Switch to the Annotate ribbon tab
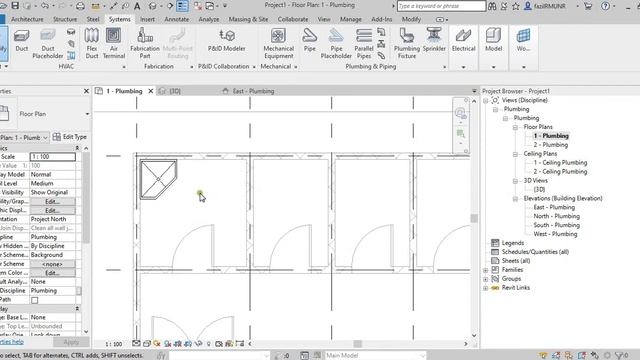The image size is (640, 360). point(176,19)
